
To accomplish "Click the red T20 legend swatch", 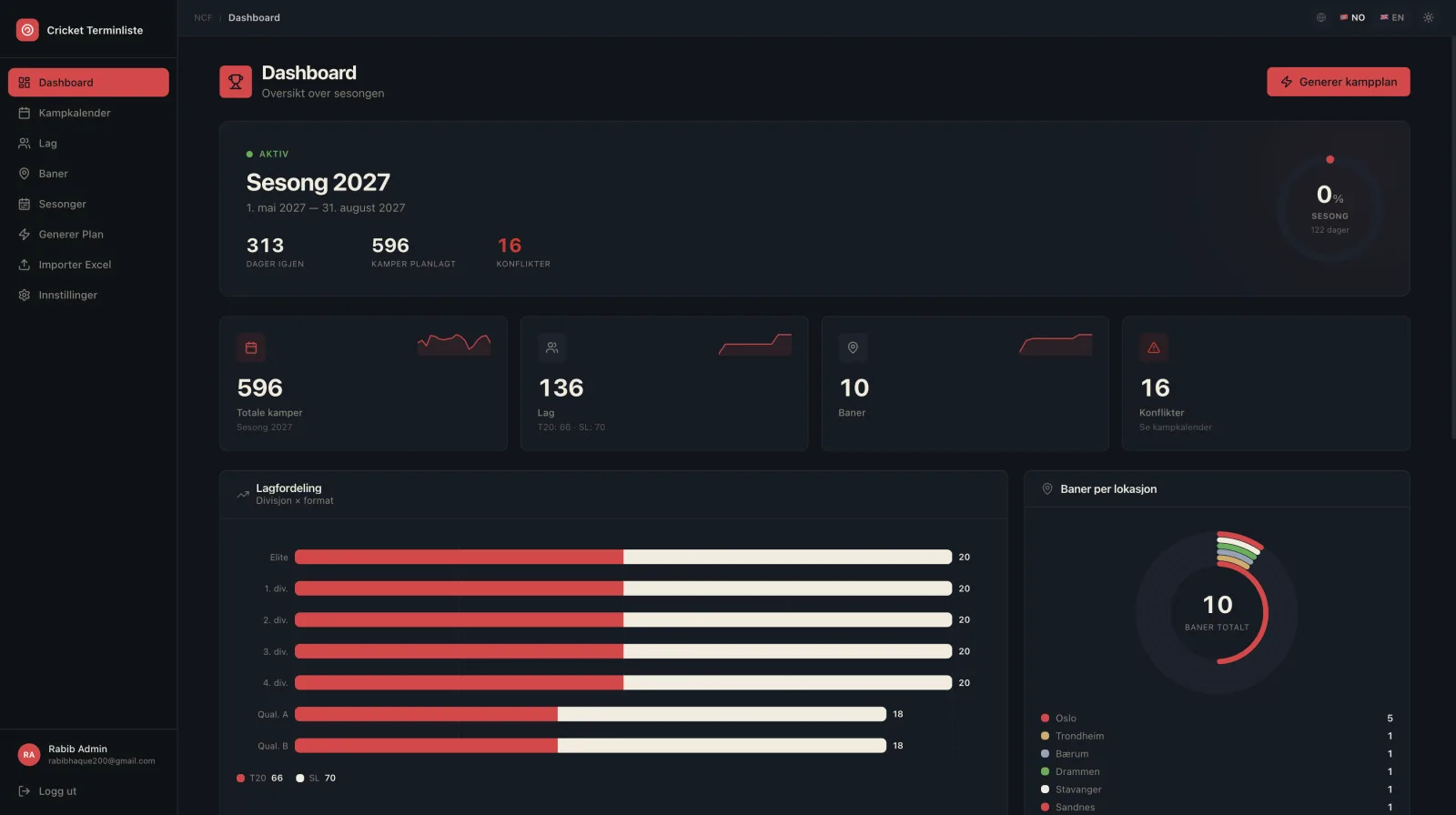I will pyautogui.click(x=240, y=778).
